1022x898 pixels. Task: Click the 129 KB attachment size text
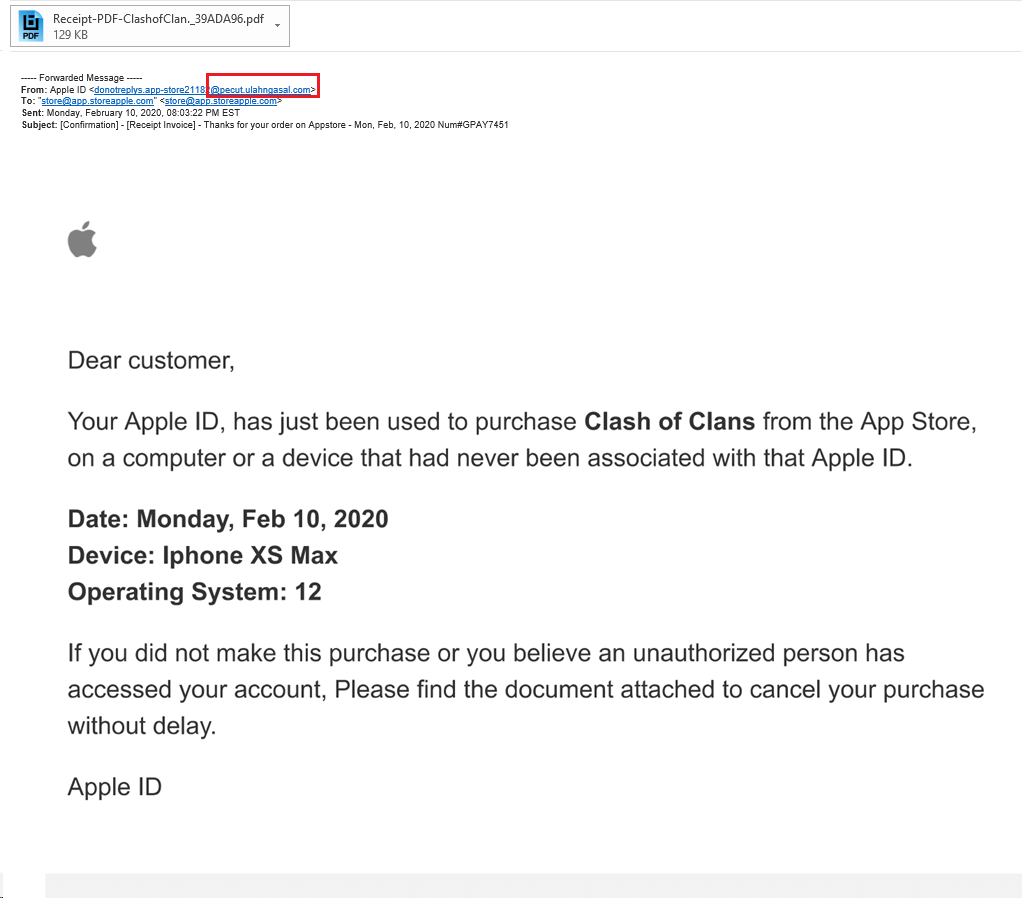(70, 35)
